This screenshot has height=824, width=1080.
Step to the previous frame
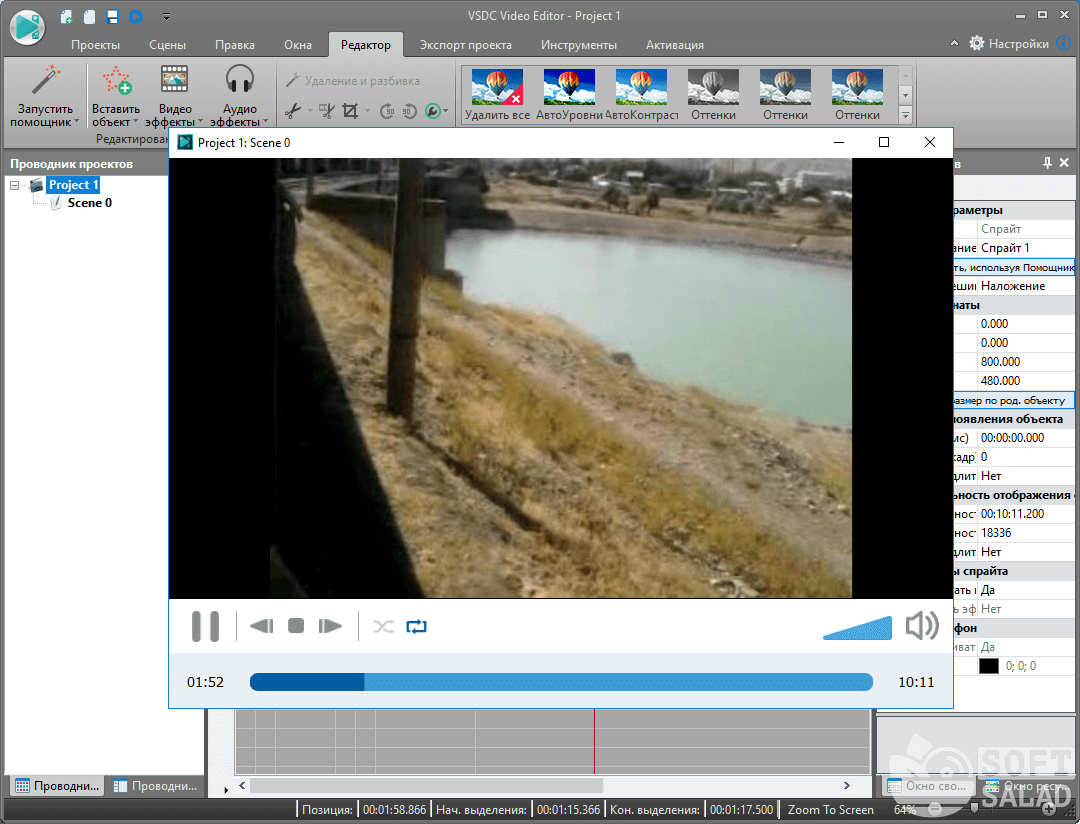coord(262,626)
